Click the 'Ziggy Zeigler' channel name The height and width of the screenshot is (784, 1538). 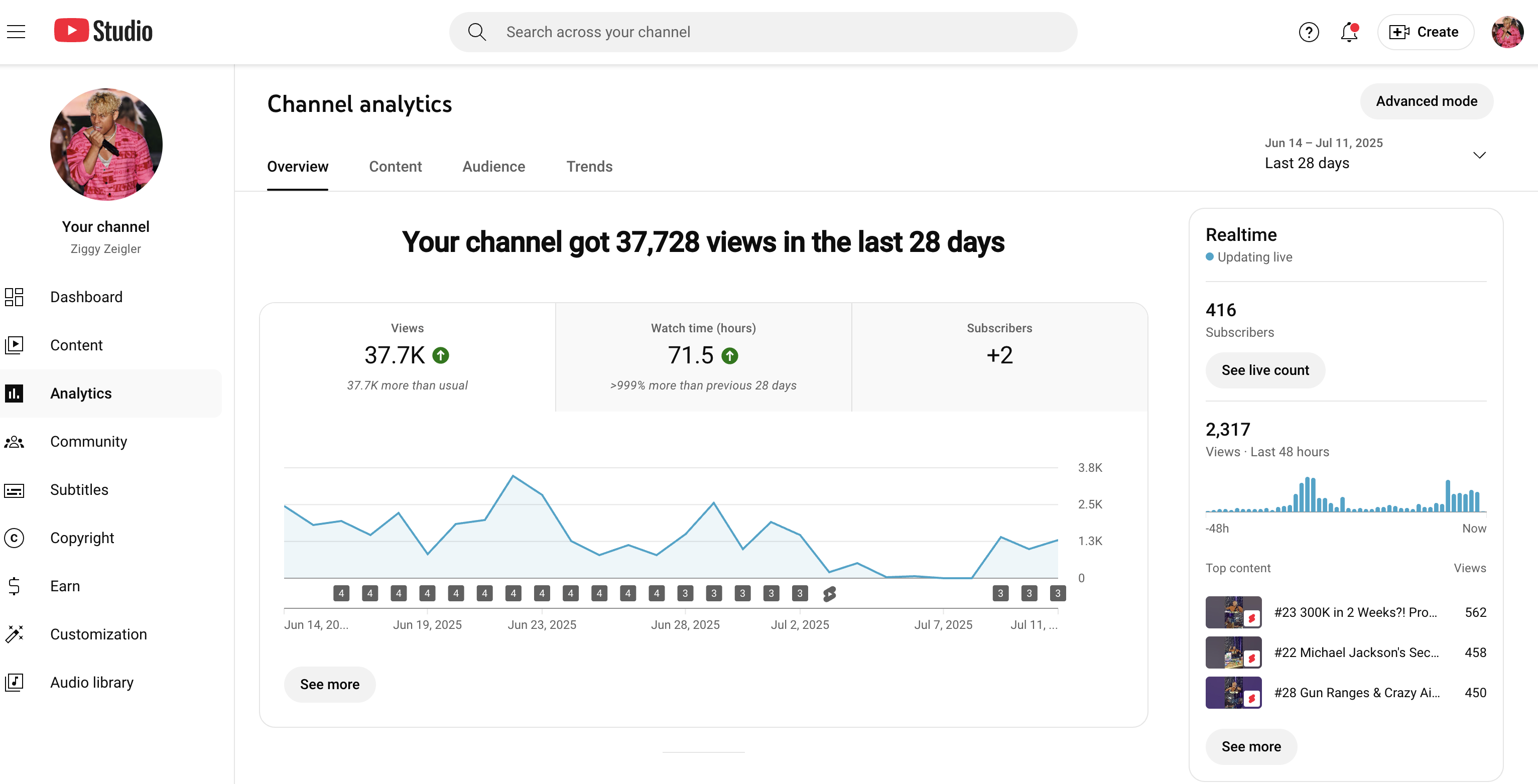pyautogui.click(x=106, y=249)
